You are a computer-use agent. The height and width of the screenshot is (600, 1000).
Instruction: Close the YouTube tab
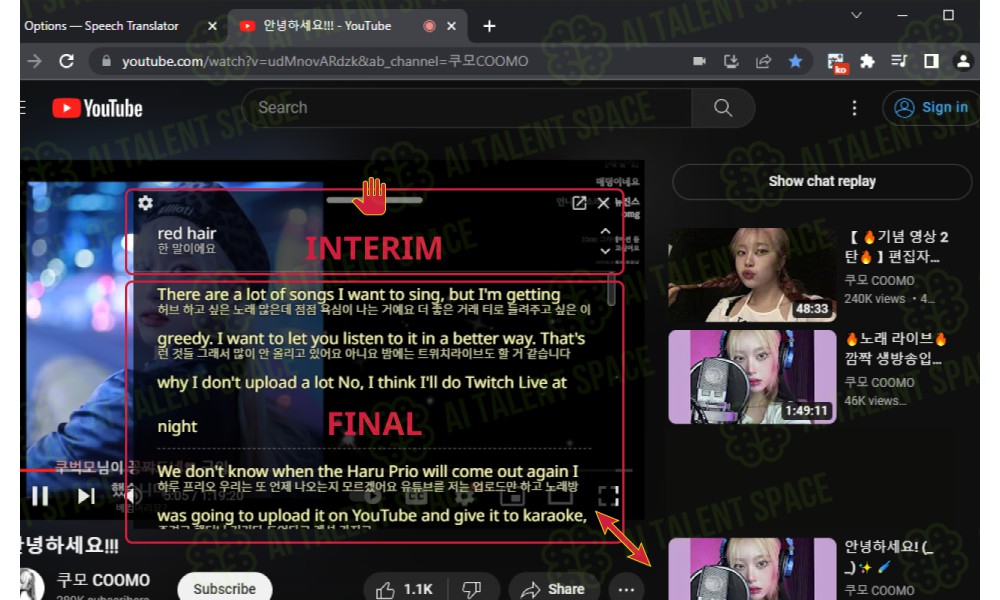pos(452,26)
